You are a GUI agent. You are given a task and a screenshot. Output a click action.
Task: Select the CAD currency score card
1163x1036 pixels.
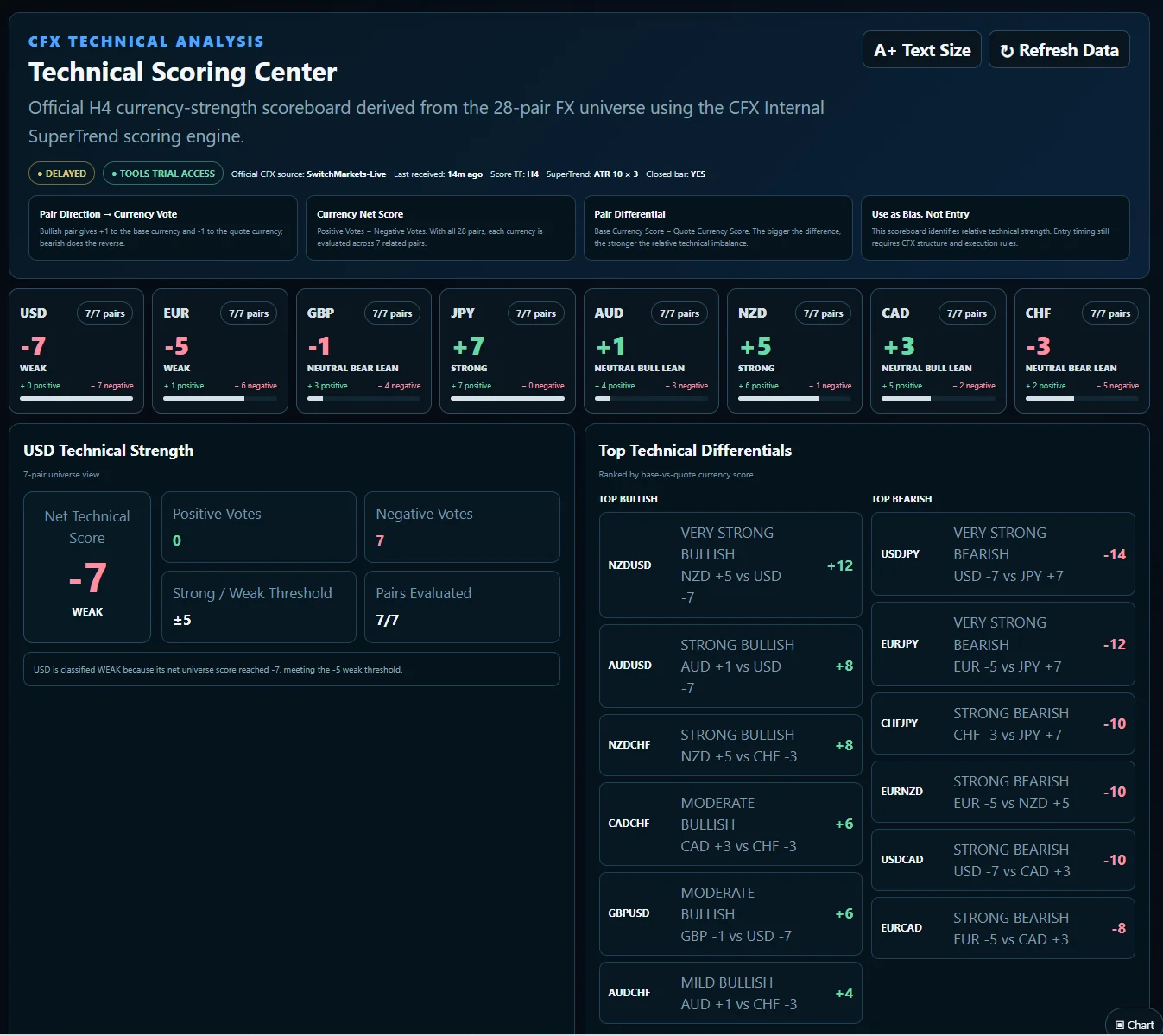(939, 351)
